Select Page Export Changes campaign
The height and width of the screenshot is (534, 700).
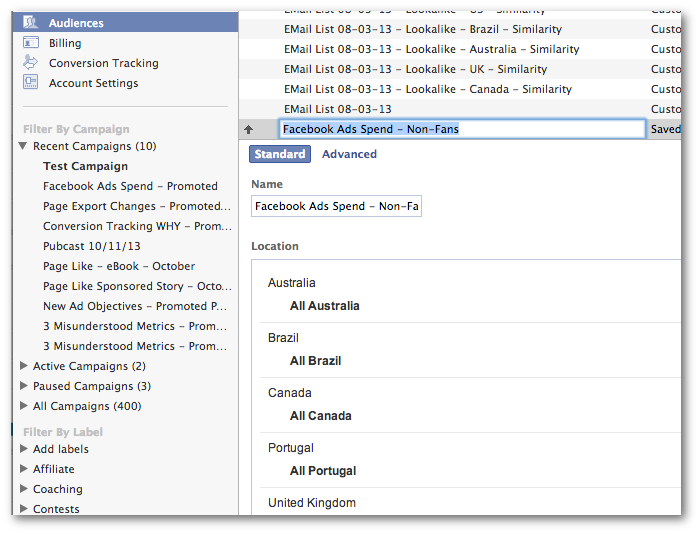coord(137,206)
